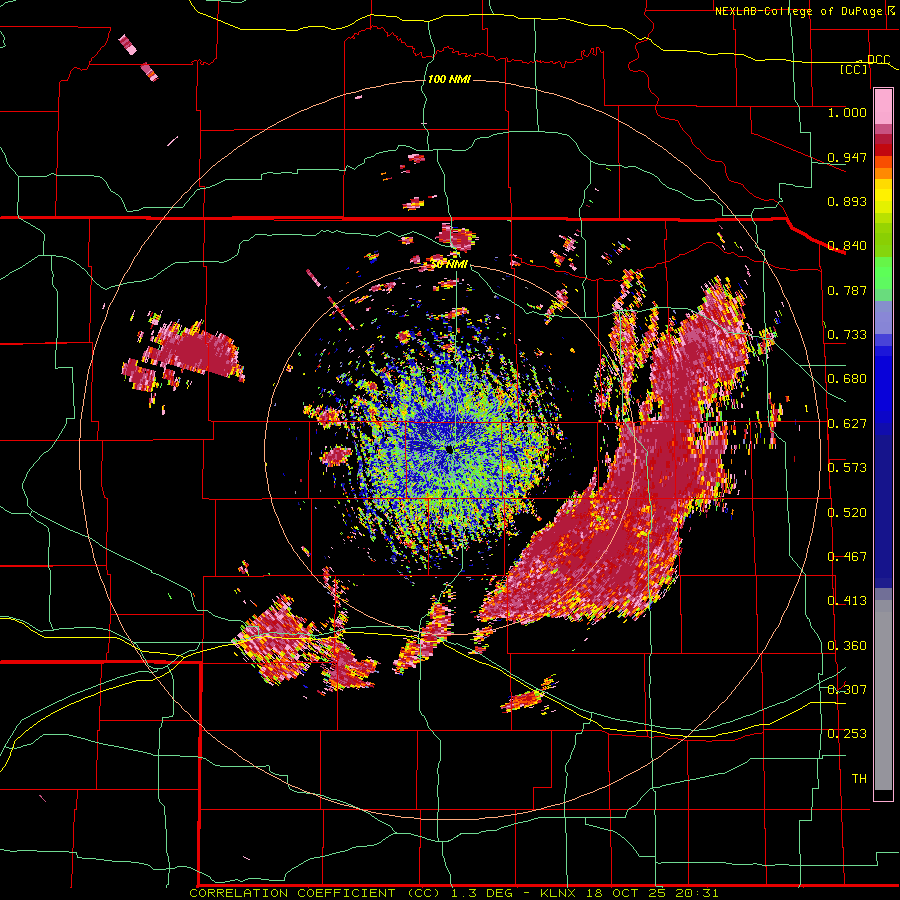Click the 0.787 scale value
The width and height of the screenshot is (900, 900).
pyautogui.click(x=847, y=290)
